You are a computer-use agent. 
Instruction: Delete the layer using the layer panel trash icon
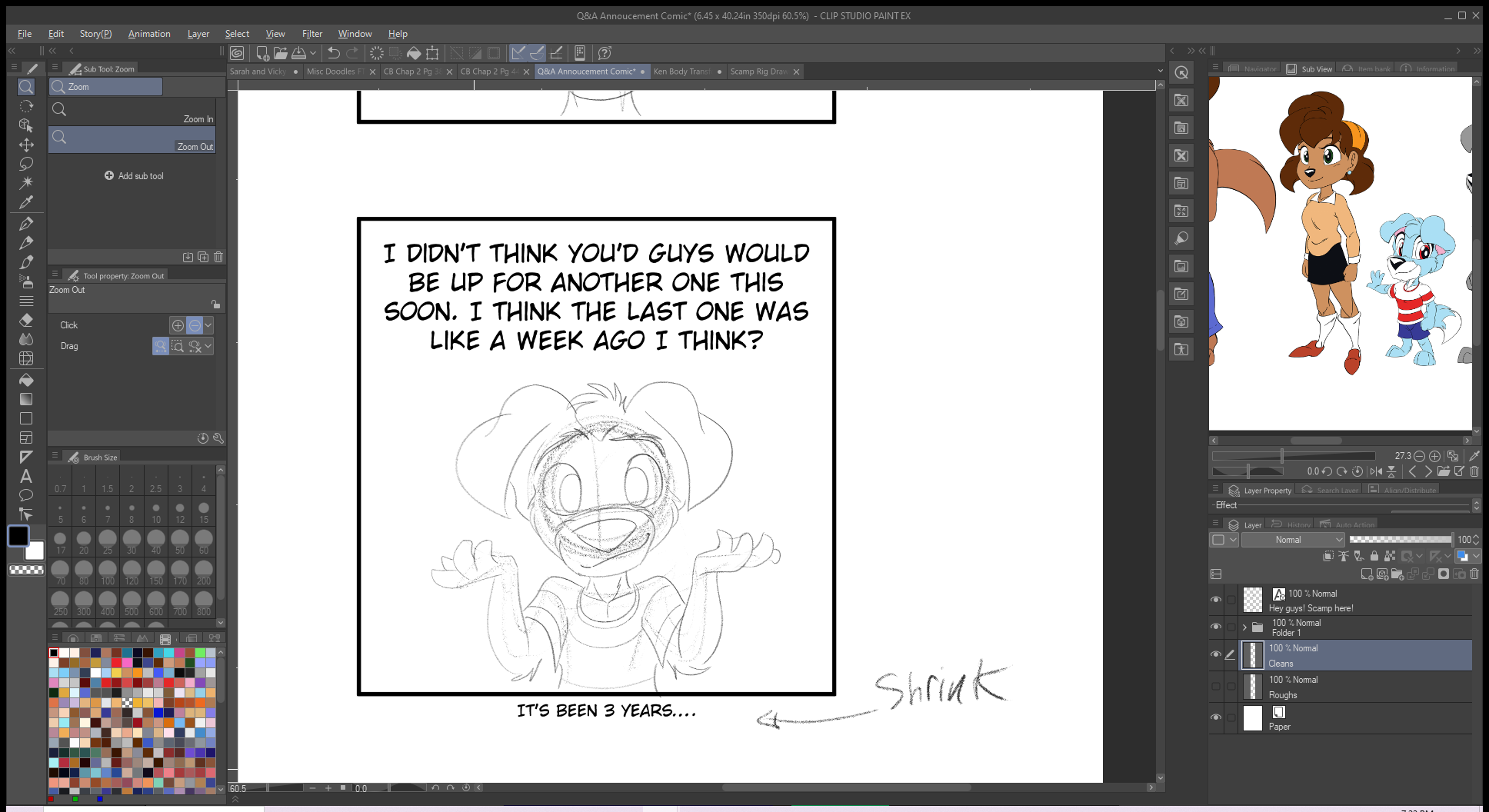coord(1474,574)
